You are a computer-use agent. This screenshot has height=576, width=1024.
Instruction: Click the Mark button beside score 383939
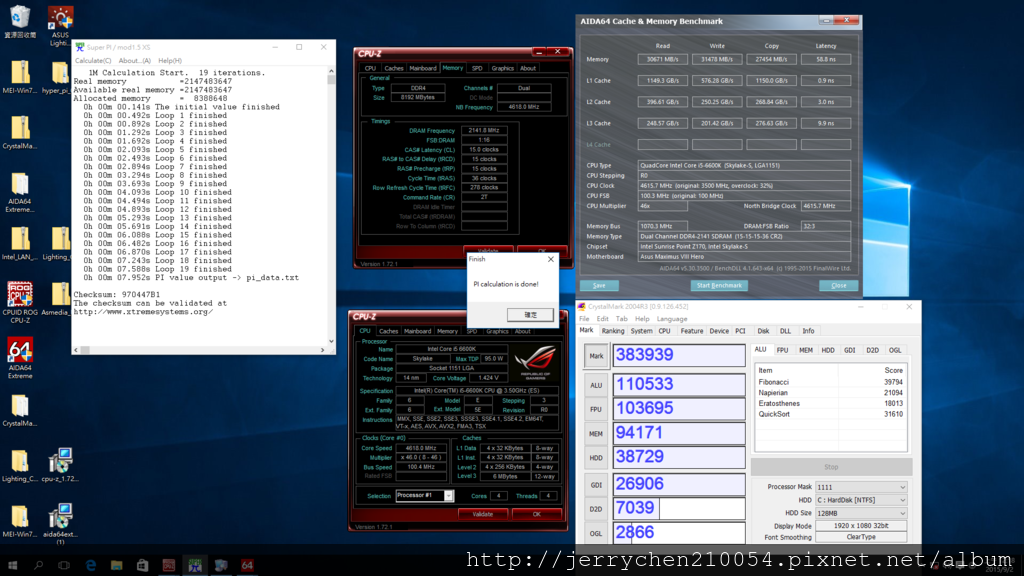[596, 356]
